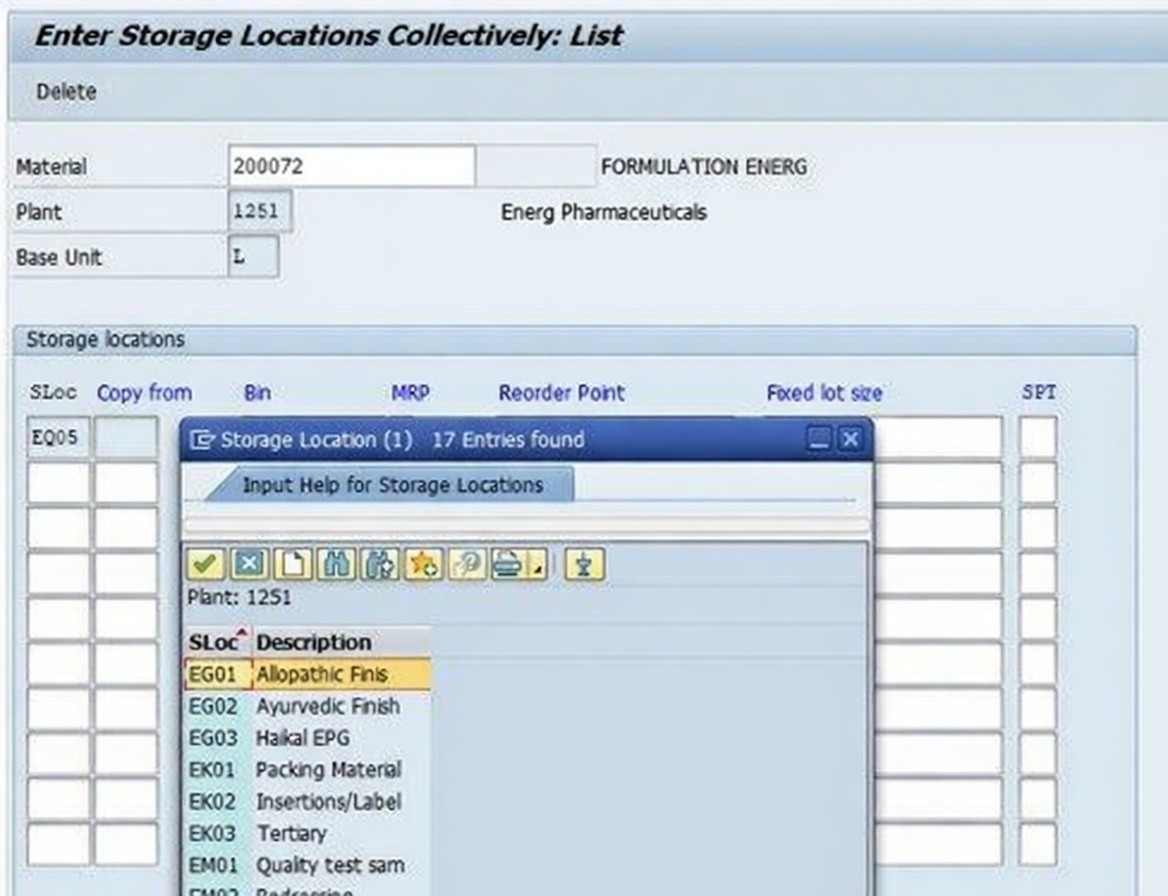This screenshot has width=1168, height=896.
Task: Add to personal value list star icon
Action: 423,565
